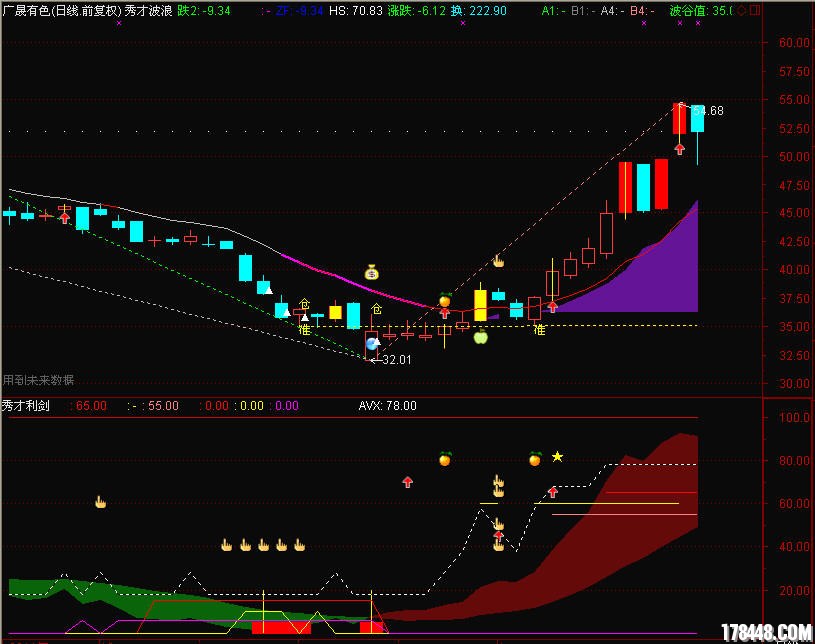
Task: Click the lone hand icon near 60.00 level, lower-left
Action: coord(100,502)
